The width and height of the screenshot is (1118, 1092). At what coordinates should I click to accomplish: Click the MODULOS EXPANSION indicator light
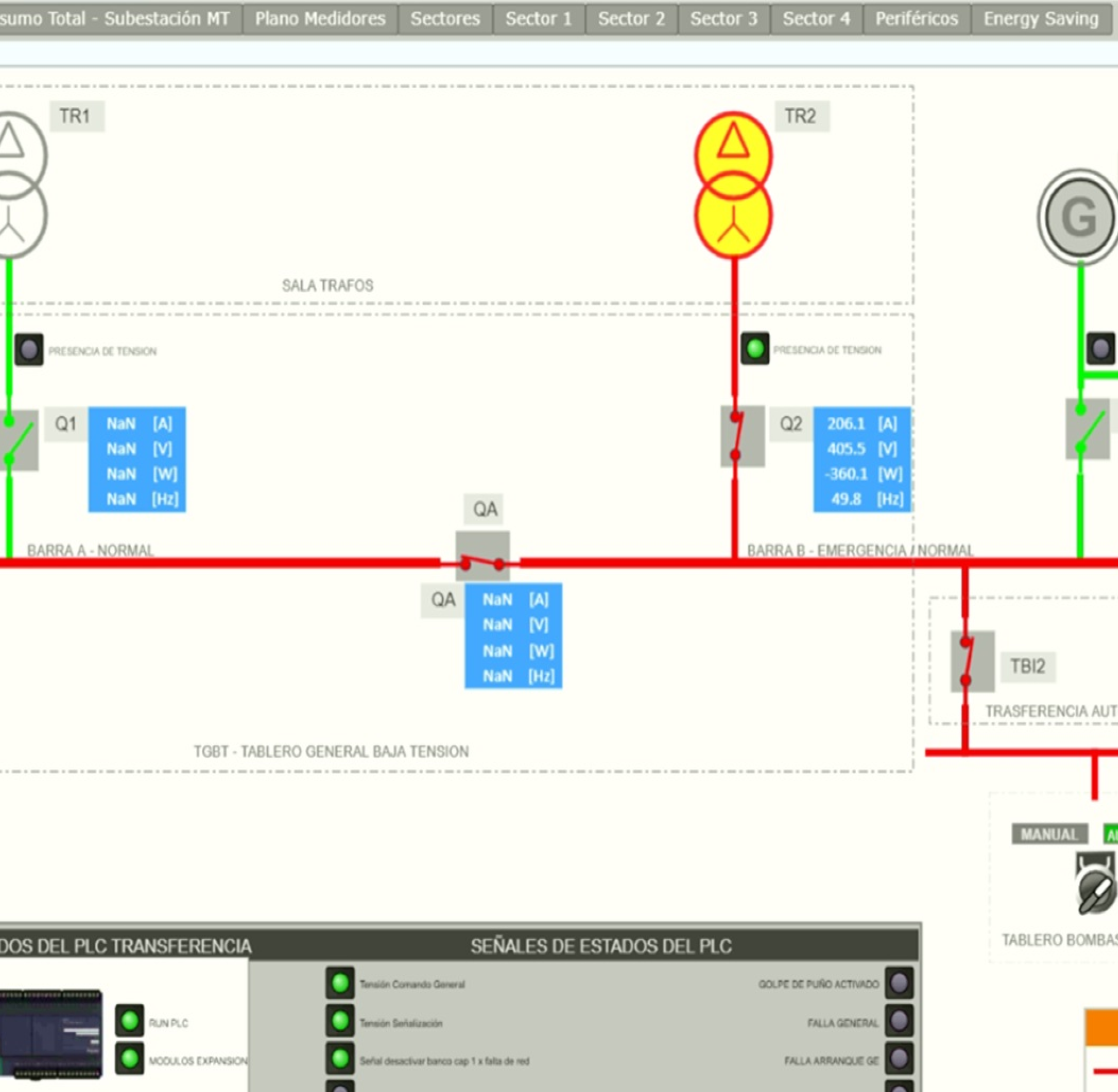pos(130,1059)
